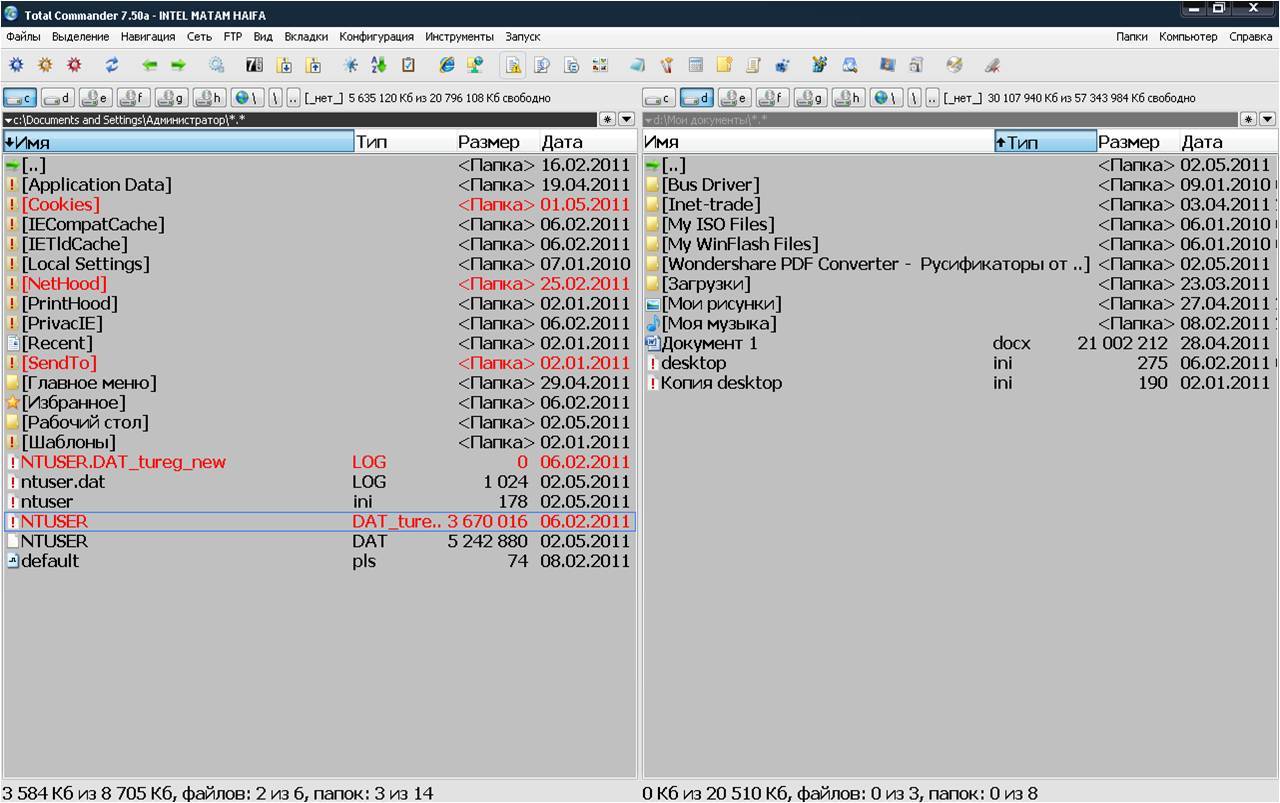
Task: Open the Компьютер menu button
Action: [x=1188, y=37]
